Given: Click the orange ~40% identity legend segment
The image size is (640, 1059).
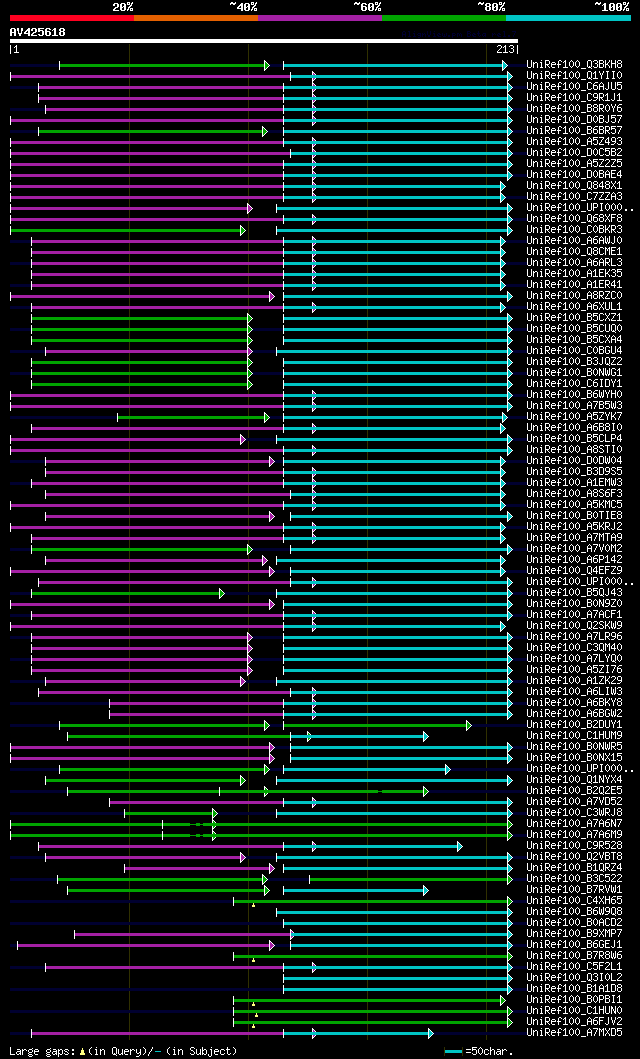Looking at the screenshot, I should (x=196, y=18).
